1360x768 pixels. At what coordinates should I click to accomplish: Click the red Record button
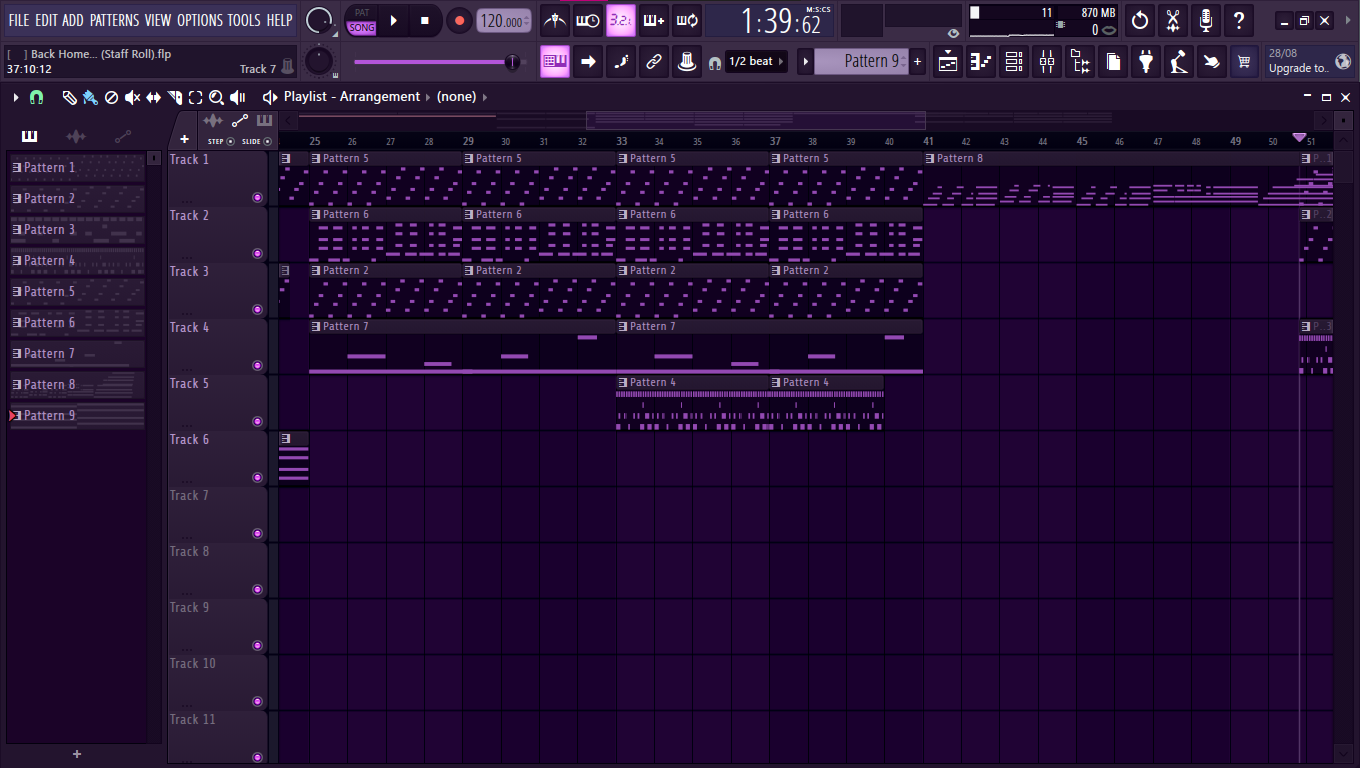[x=459, y=20]
